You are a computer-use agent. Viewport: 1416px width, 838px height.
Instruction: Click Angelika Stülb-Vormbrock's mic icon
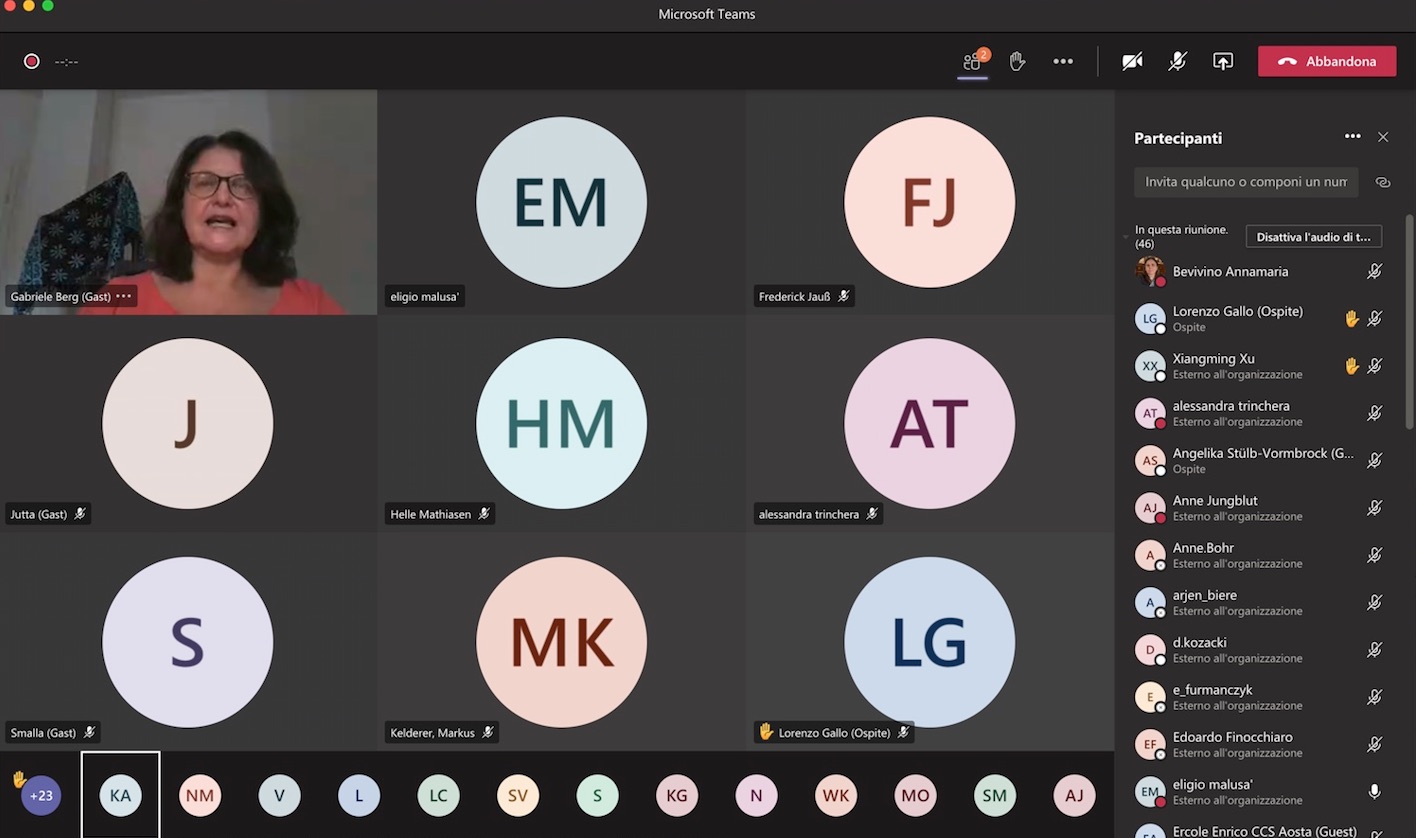pyautogui.click(x=1375, y=460)
